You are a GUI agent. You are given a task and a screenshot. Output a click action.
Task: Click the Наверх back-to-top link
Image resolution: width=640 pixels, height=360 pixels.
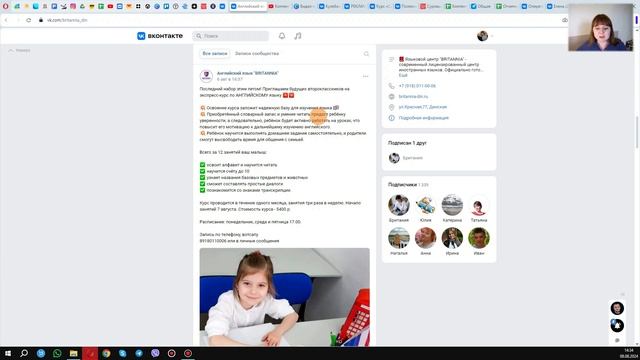(20, 50)
